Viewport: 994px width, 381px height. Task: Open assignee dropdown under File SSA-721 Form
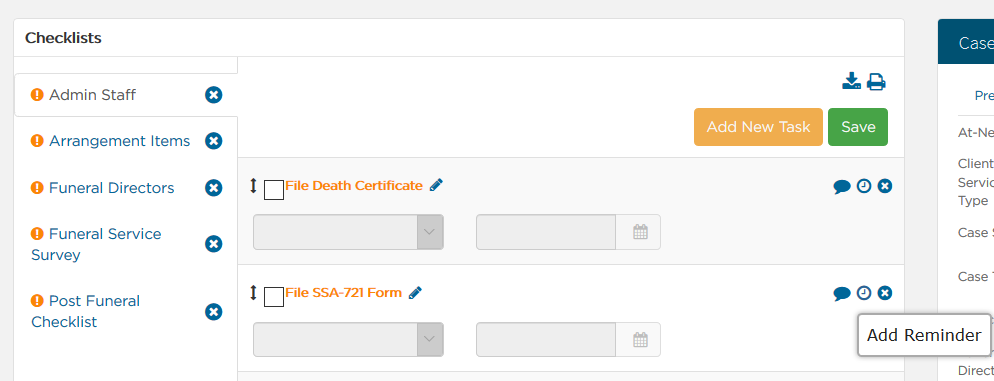[348, 340]
